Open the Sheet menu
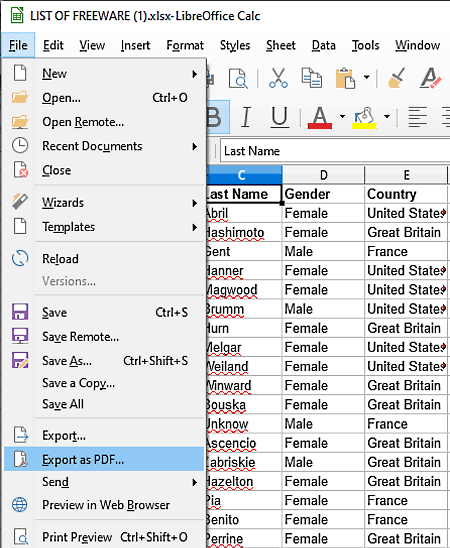 (281, 45)
